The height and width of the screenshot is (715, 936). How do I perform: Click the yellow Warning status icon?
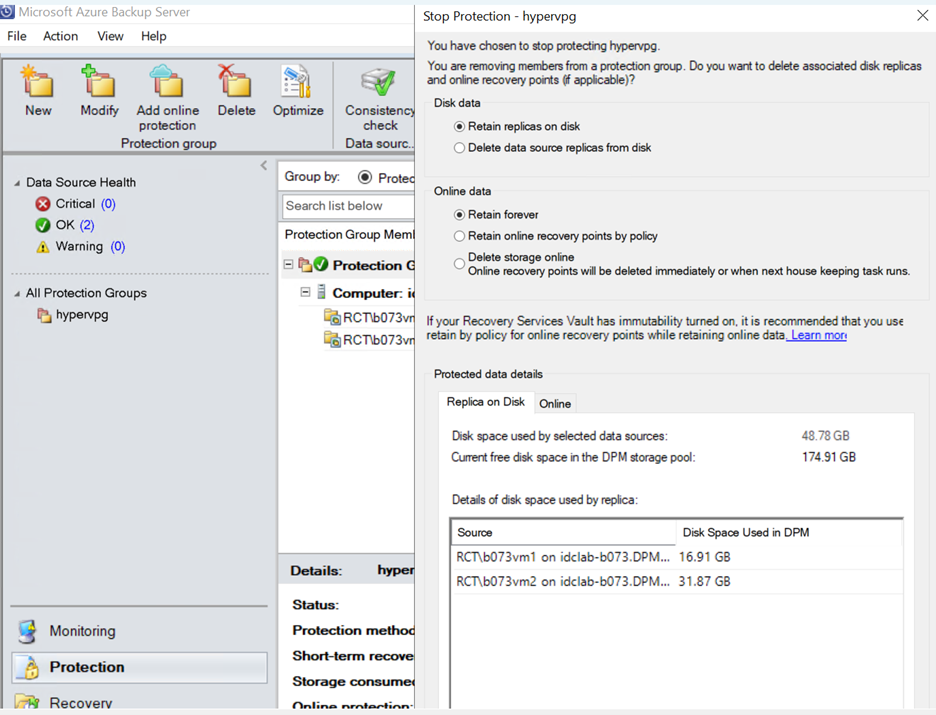[43, 246]
